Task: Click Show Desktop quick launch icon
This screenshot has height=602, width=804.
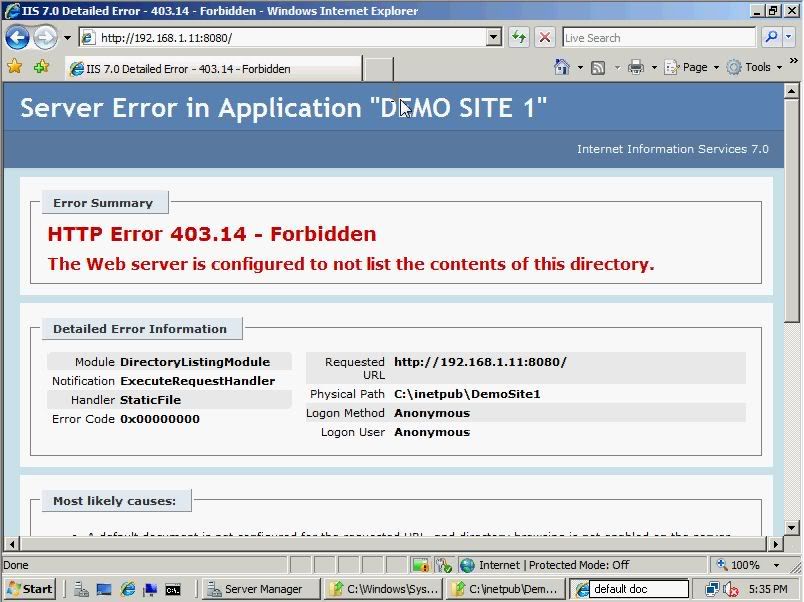Action: [104, 589]
